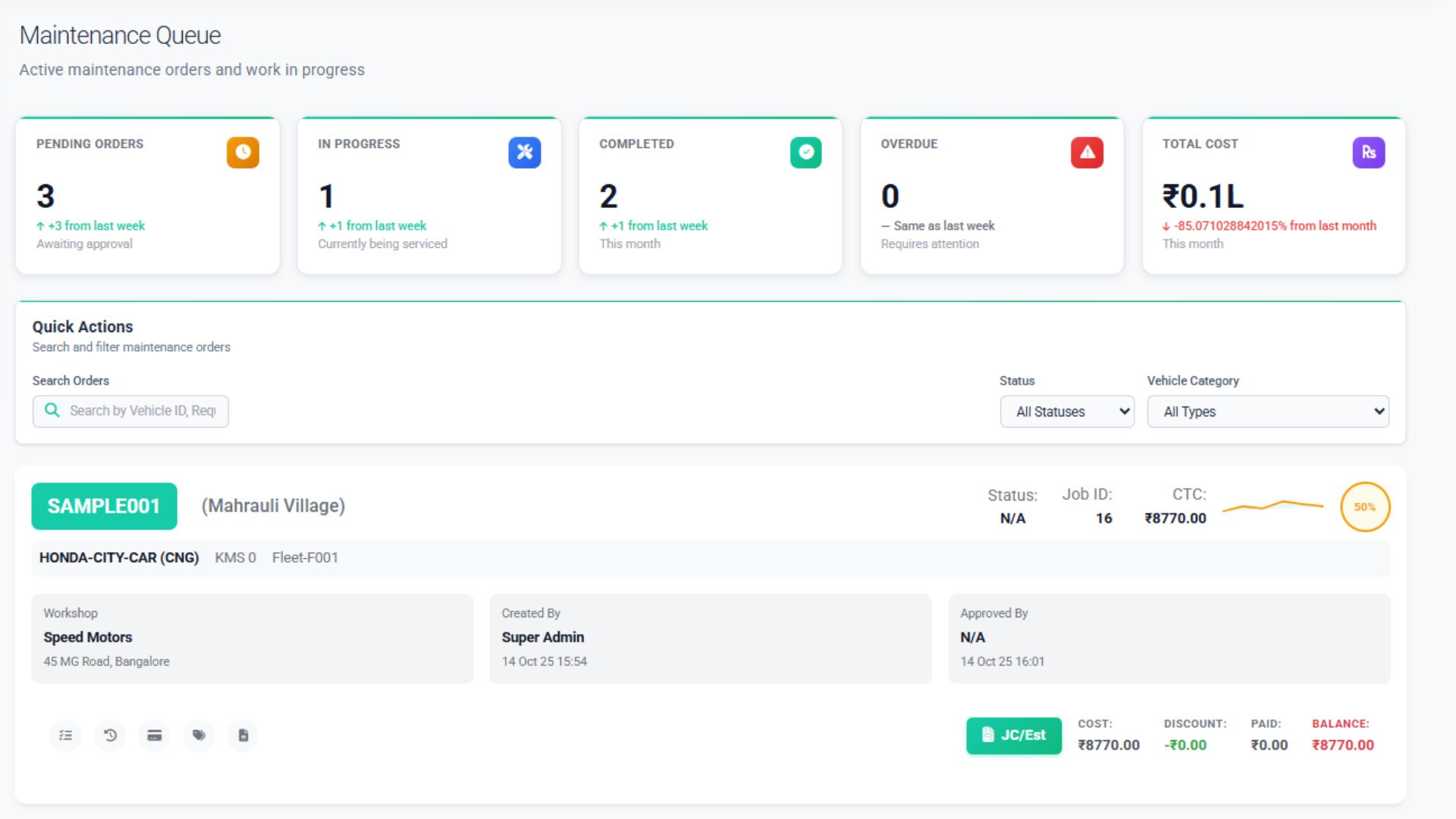Click the red warning icon on Overdue

pos(1087,152)
